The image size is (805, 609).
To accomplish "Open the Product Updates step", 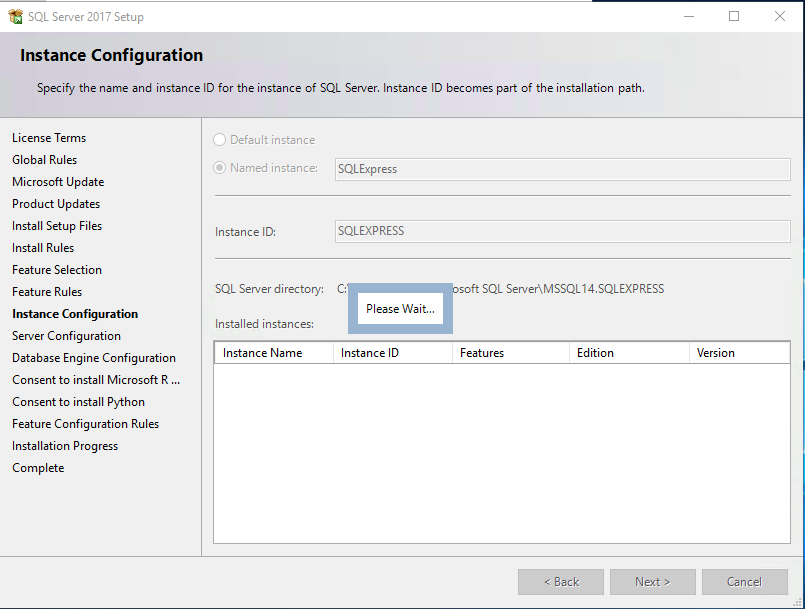I will point(56,204).
